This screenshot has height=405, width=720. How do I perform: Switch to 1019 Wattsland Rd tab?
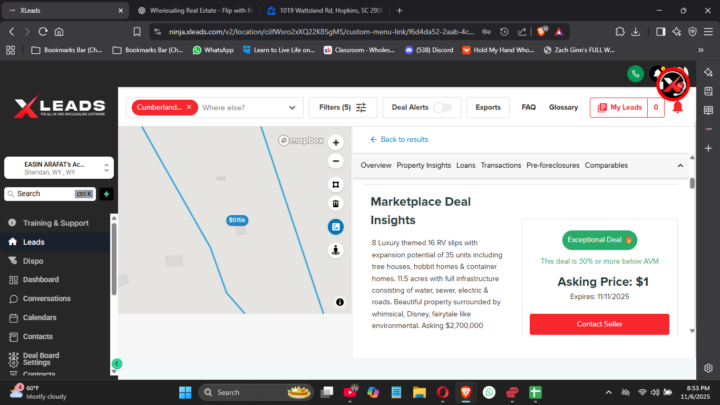tap(326, 11)
